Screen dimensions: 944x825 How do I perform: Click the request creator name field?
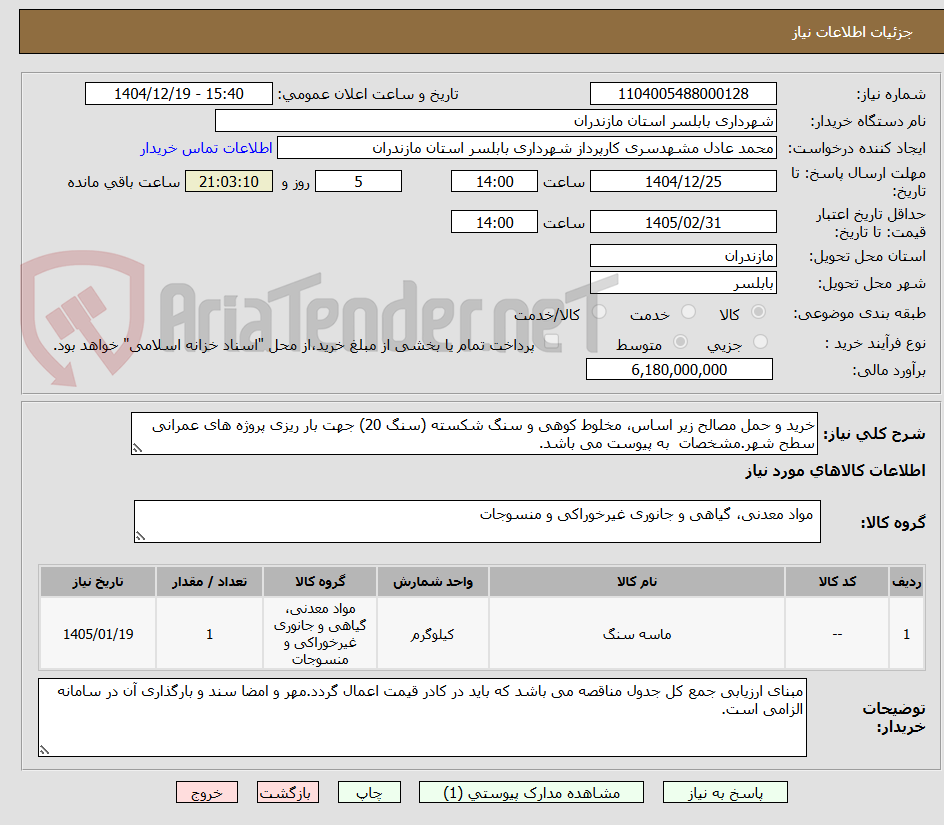527,148
